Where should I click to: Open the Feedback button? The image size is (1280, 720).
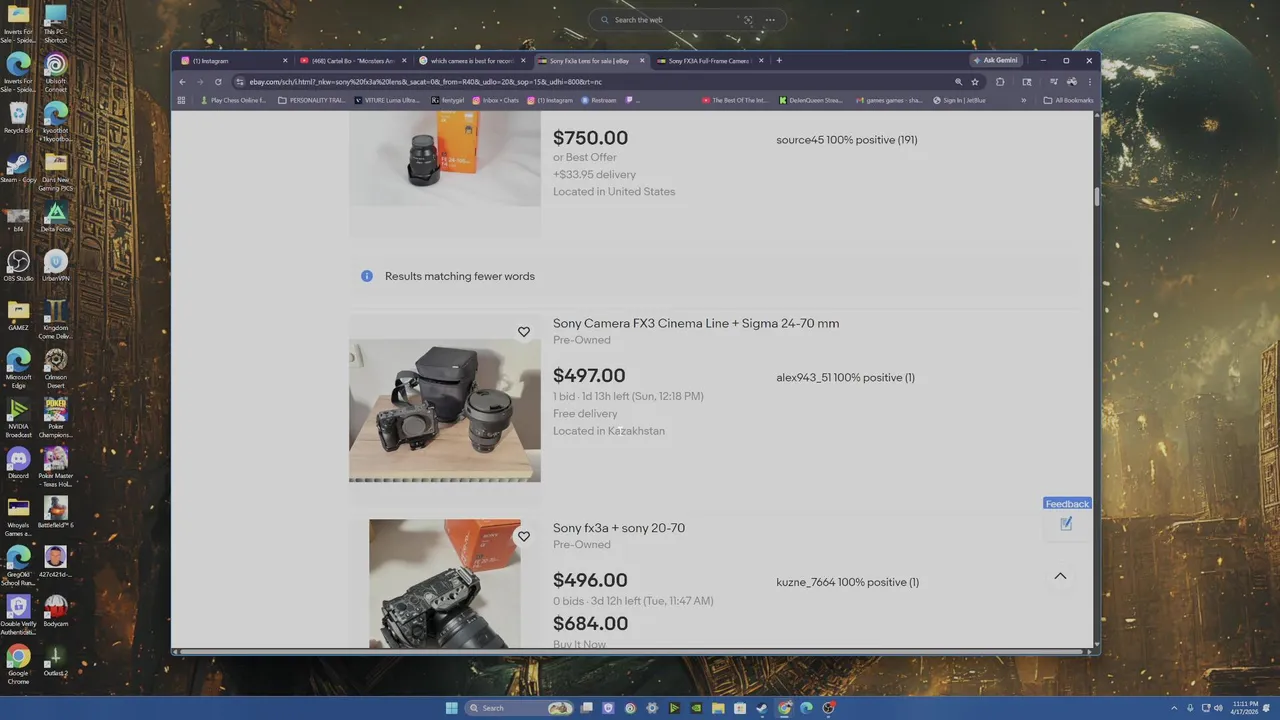coord(1067,504)
